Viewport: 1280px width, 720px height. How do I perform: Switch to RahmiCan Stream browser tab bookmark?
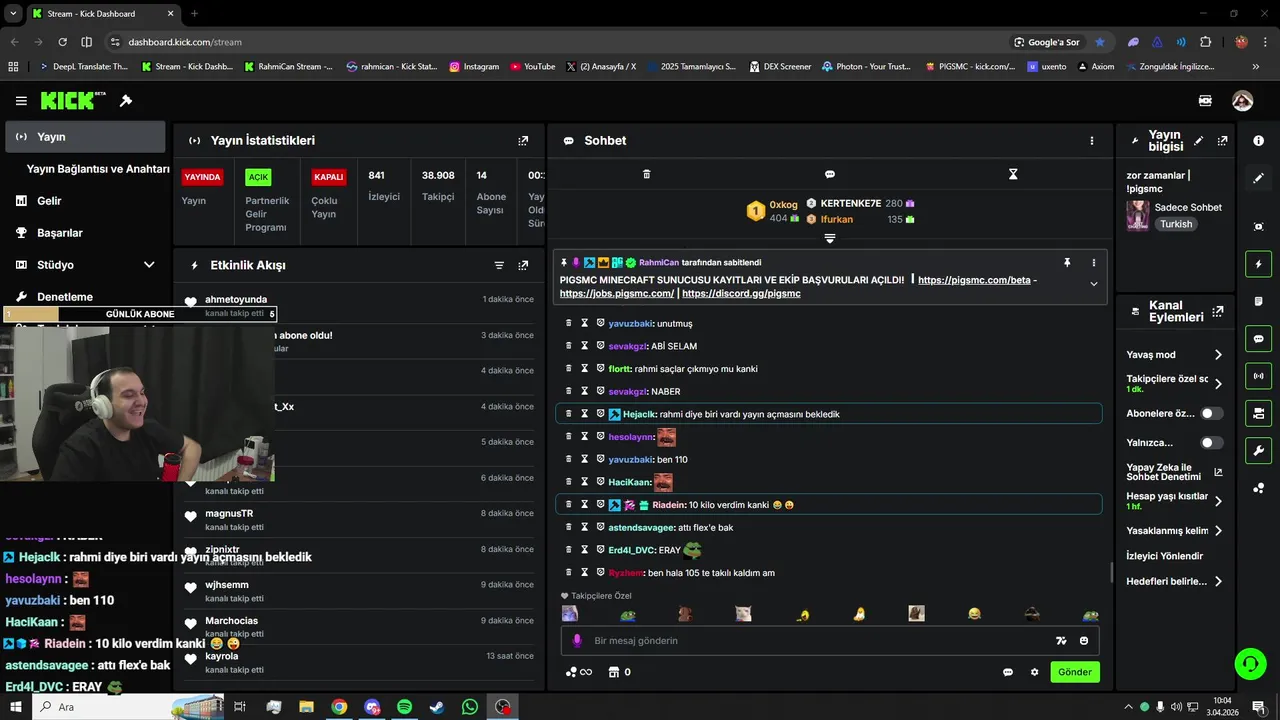click(290, 67)
